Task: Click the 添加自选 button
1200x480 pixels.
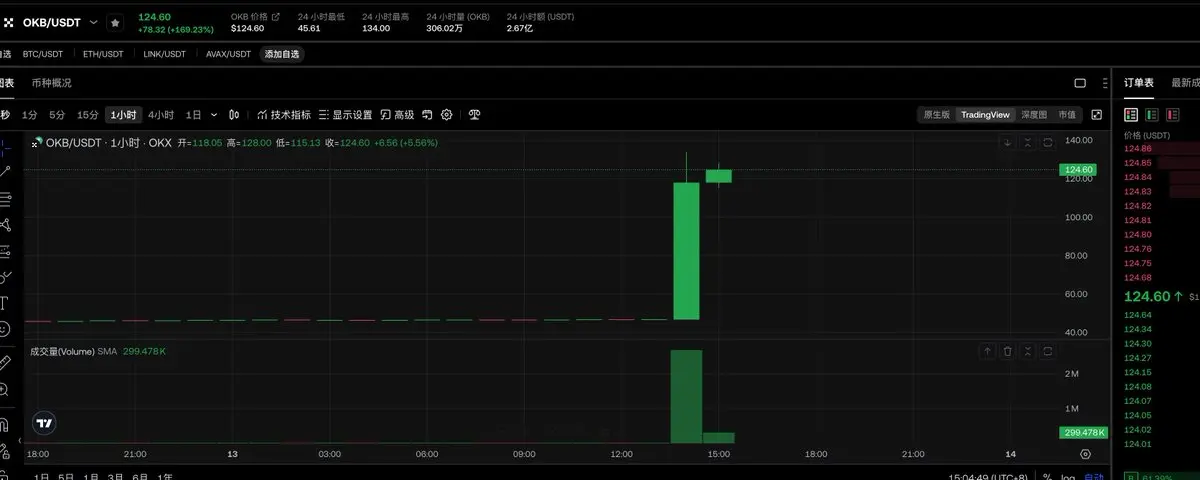Action: 282,54
